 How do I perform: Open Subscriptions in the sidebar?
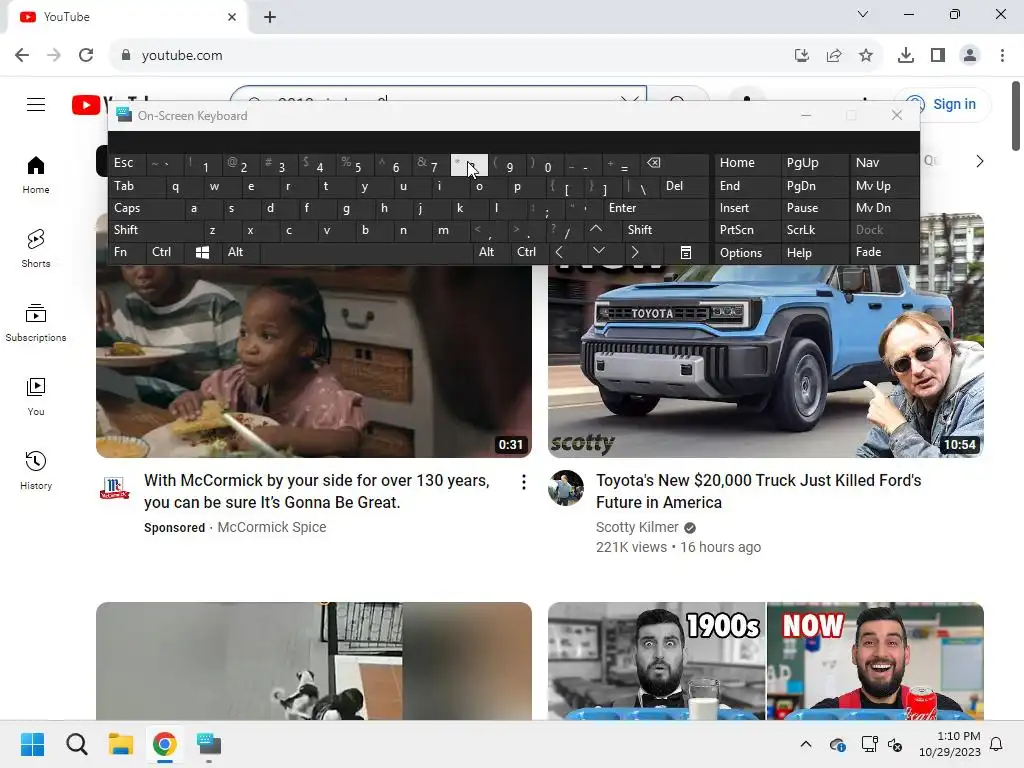click(36, 323)
